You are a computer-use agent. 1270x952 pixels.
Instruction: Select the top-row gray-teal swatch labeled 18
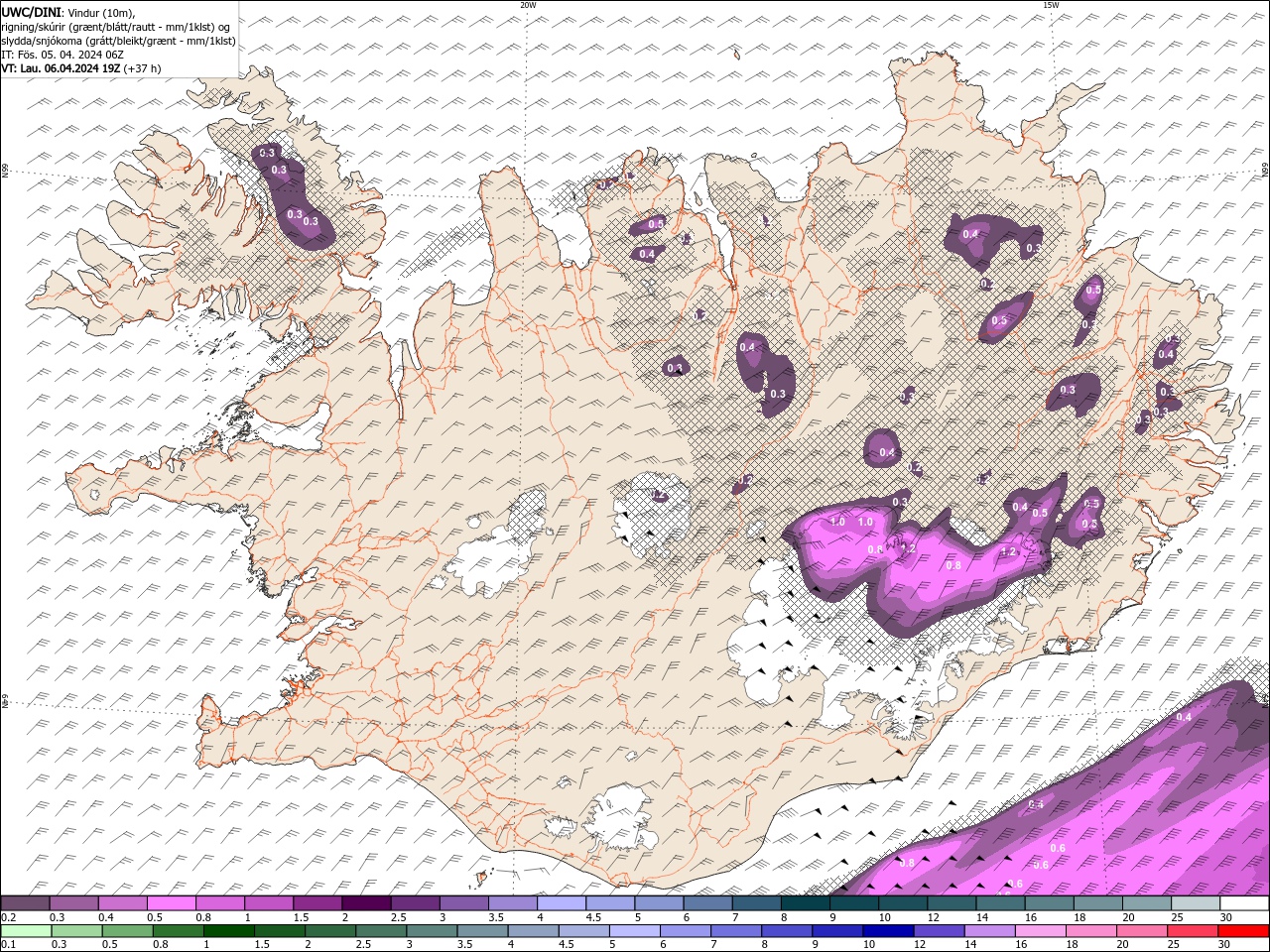1098,903
